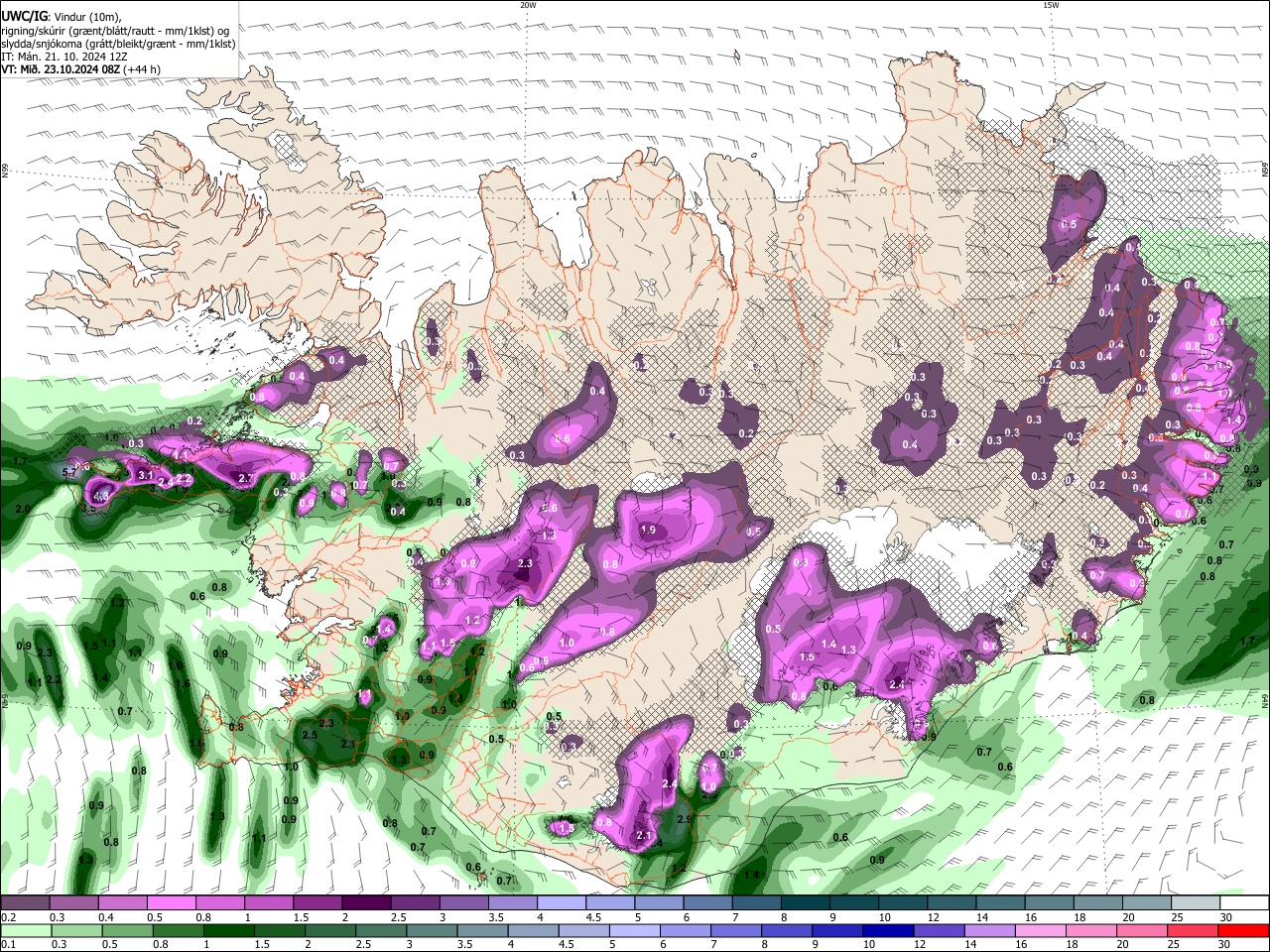This screenshot has height=952, width=1270.
Task: Select the 8–9 dark teal swatch, upper legend row
Action: [x=805, y=902]
